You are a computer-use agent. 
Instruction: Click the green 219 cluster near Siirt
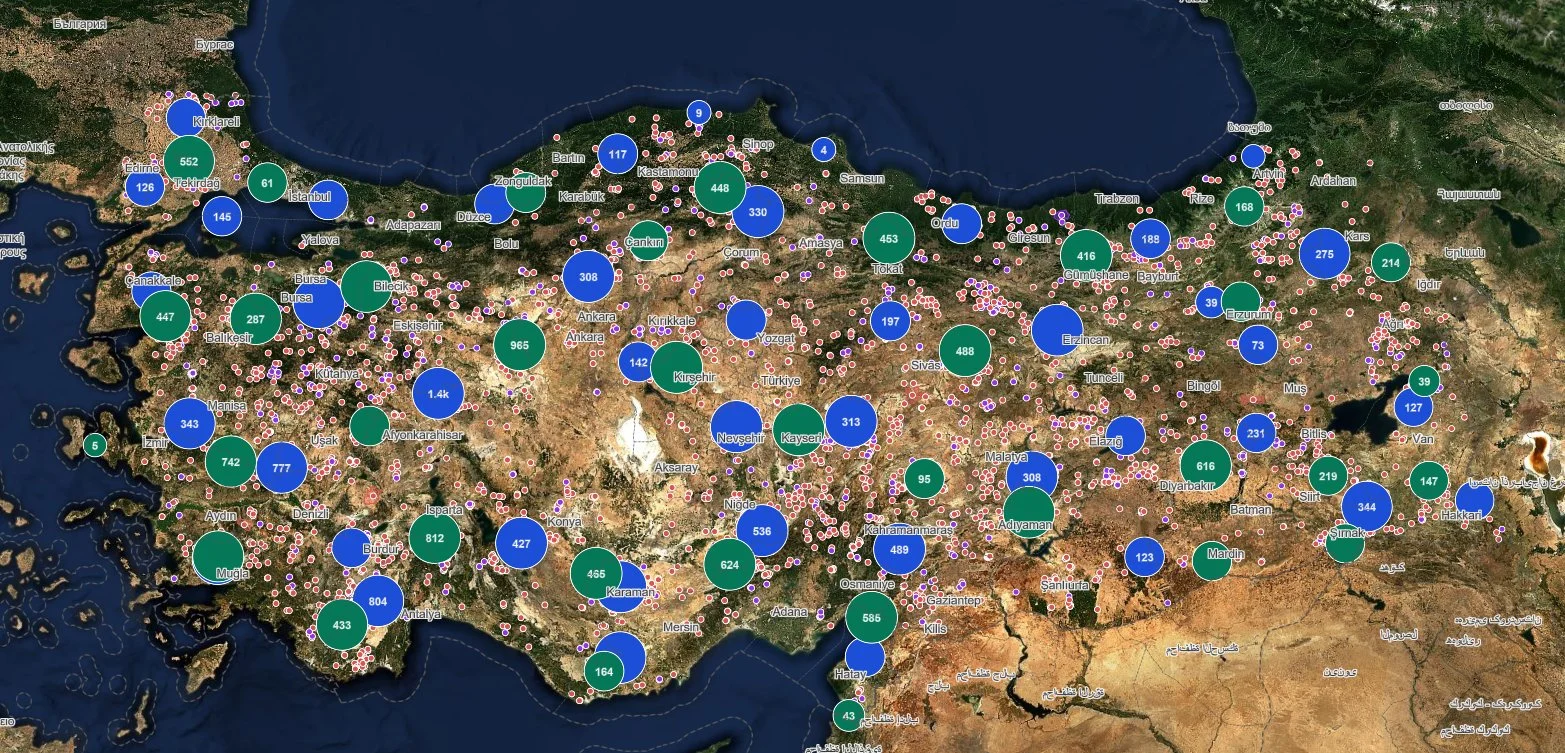click(1329, 475)
